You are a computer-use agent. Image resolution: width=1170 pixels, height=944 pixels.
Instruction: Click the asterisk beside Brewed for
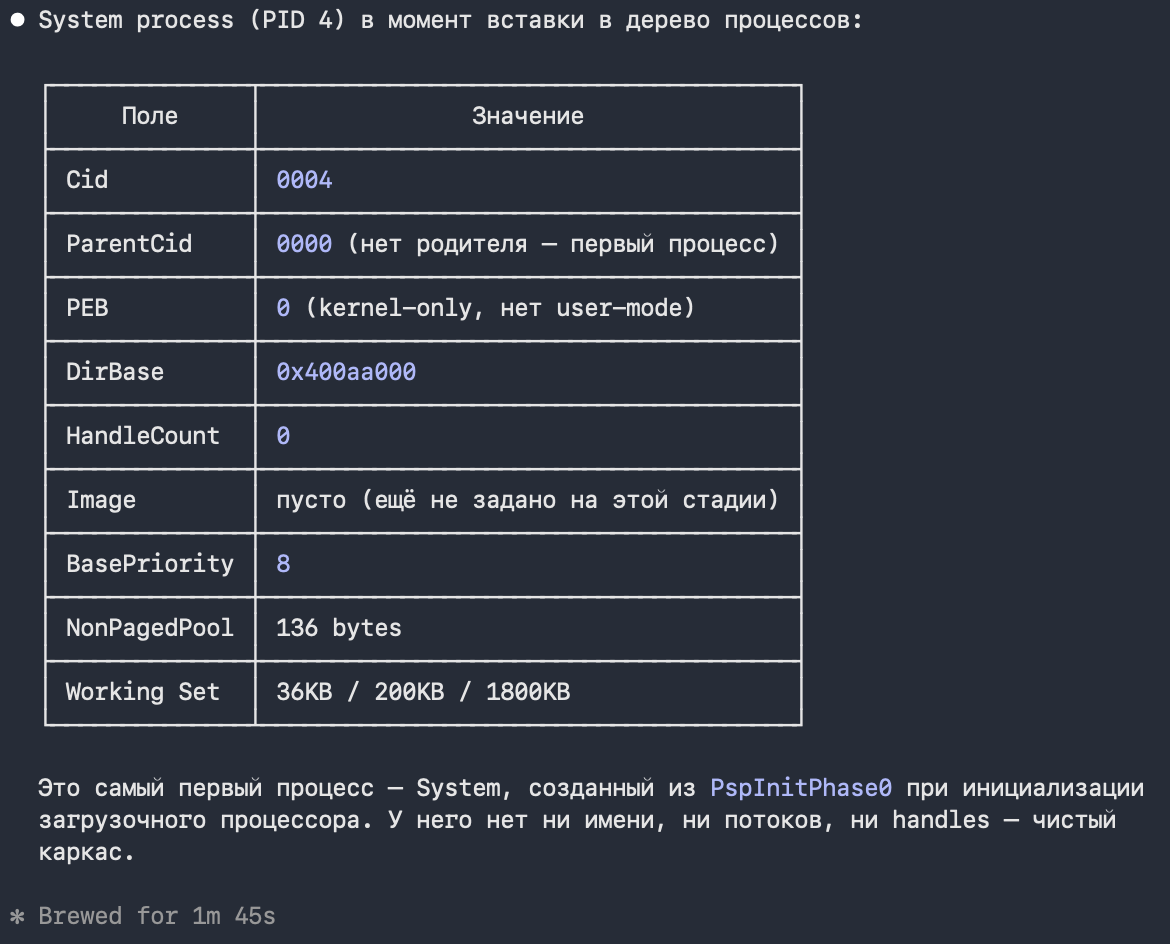(17, 916)
